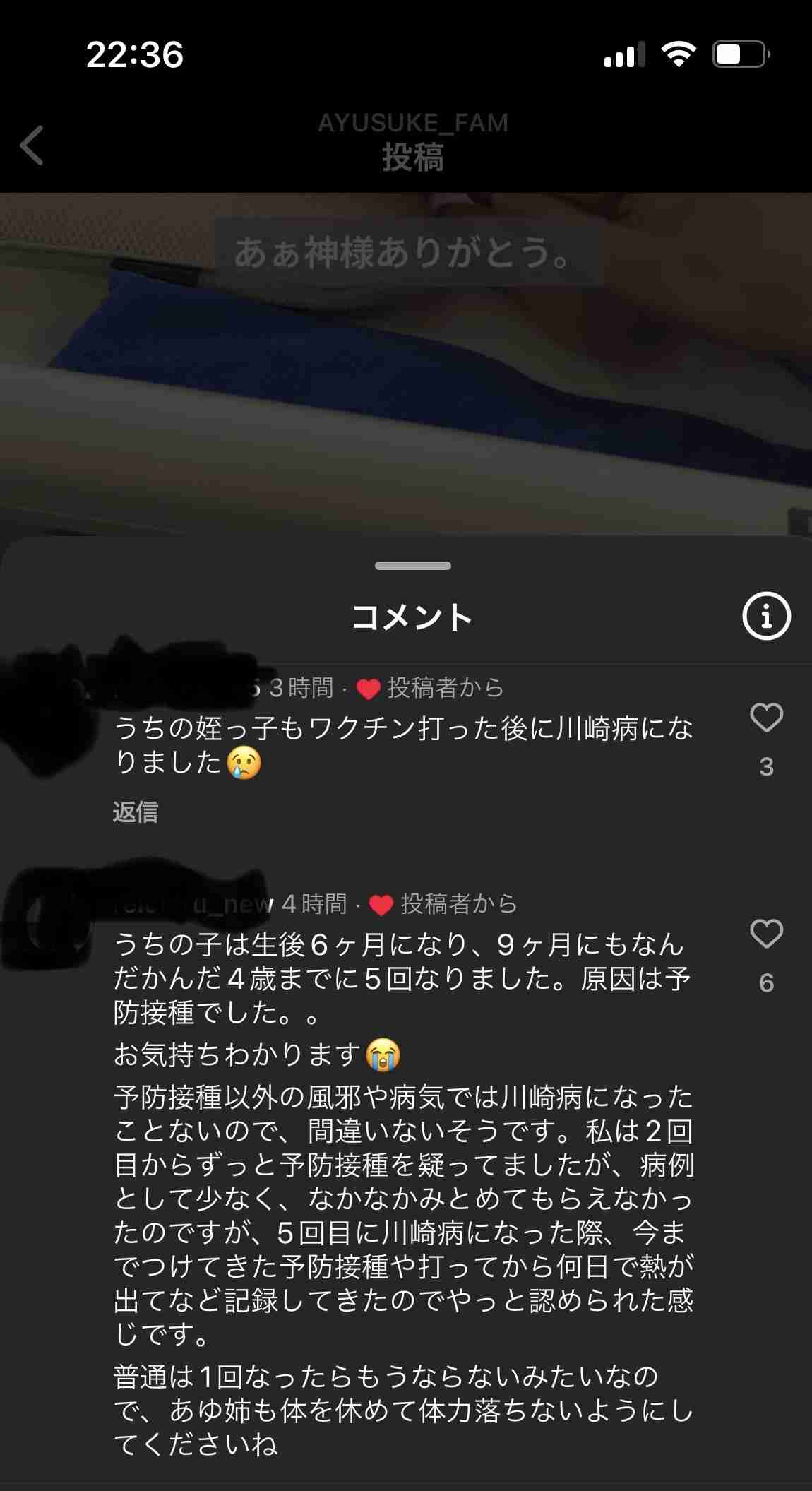Reply to the first comment via 返信
This screenshot has width=812, height=1491.
click(x=135, y=812)
